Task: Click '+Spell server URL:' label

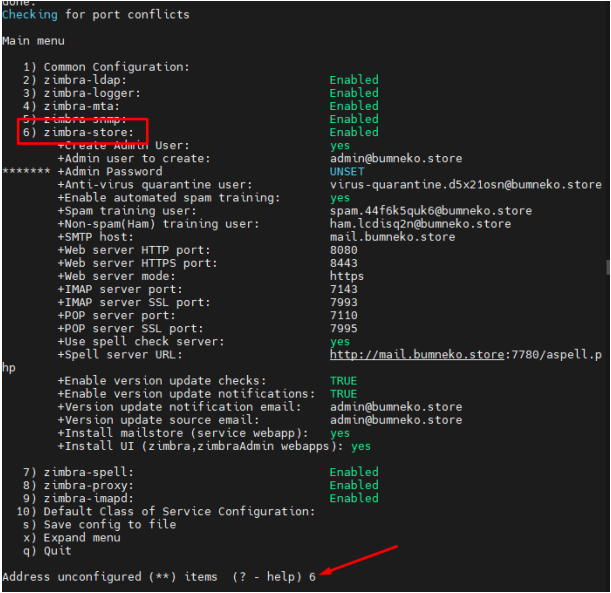Action: tap(120, 355)
